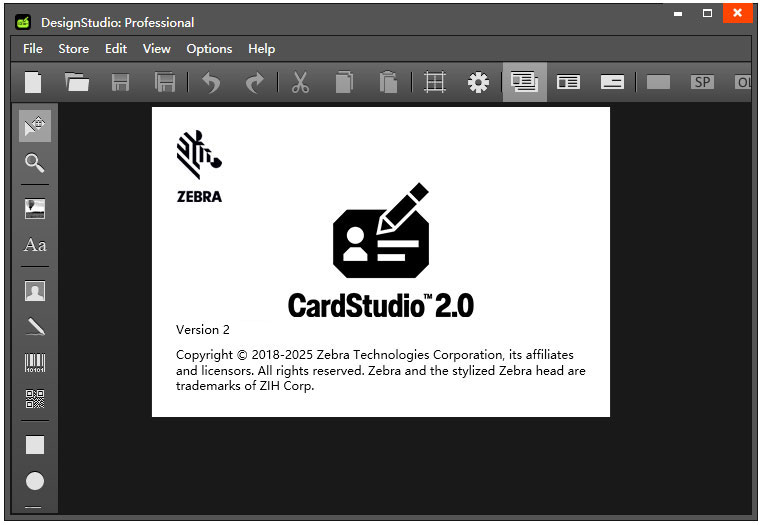Viewport: 761px width, 525px height.
Task: Copy selection with the copy icon
Action: click(344, 82)
